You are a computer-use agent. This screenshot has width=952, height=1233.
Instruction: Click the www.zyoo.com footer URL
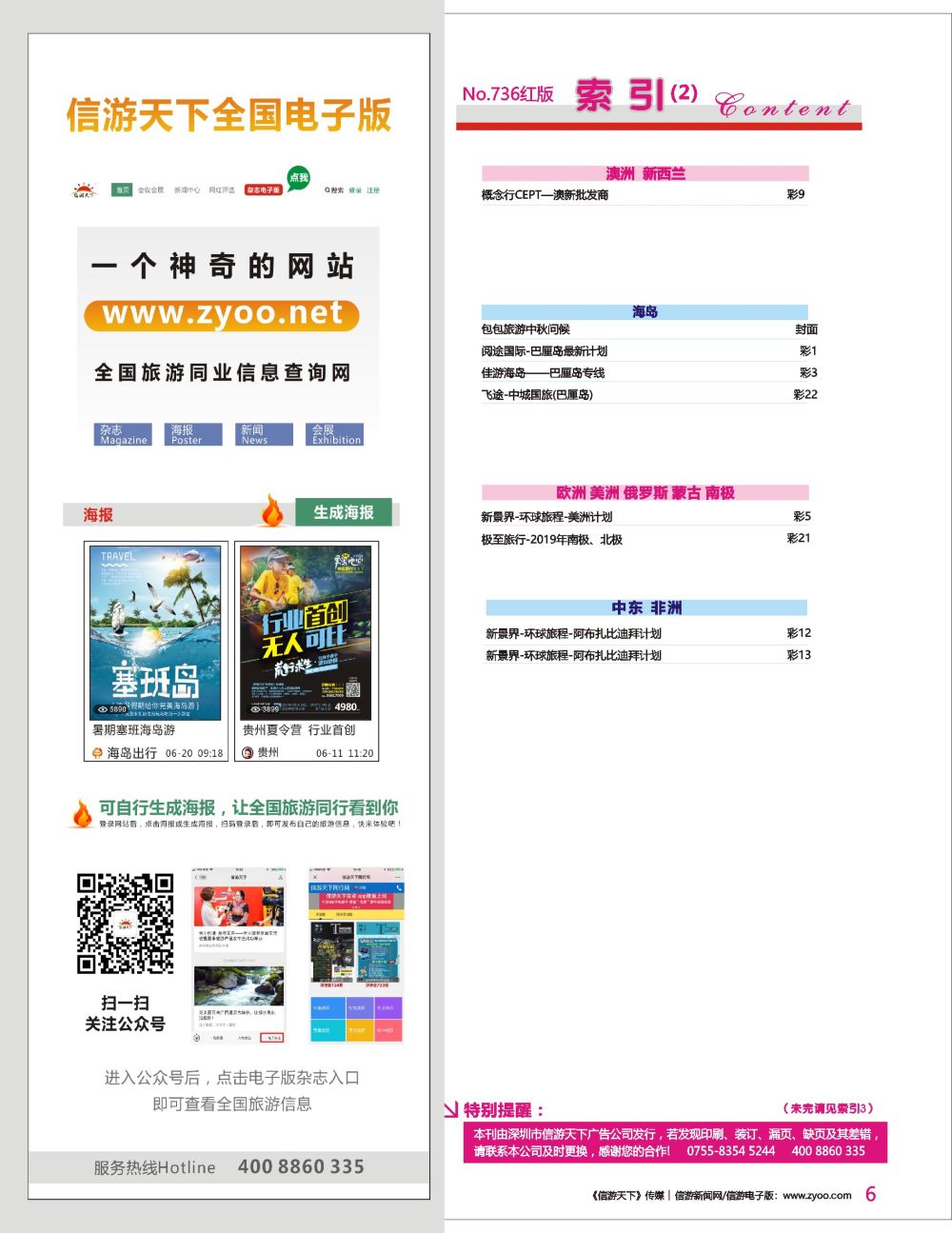point(817,1195)
